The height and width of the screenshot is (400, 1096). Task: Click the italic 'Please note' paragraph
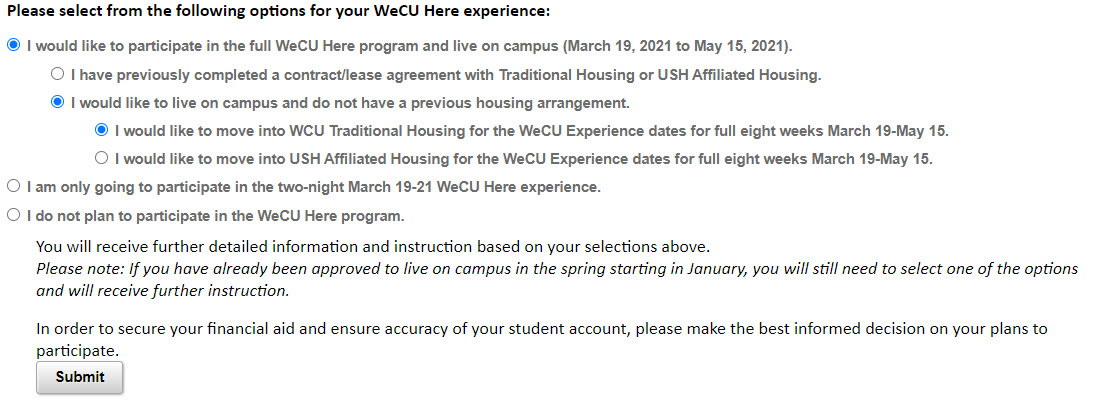point(556,279)
